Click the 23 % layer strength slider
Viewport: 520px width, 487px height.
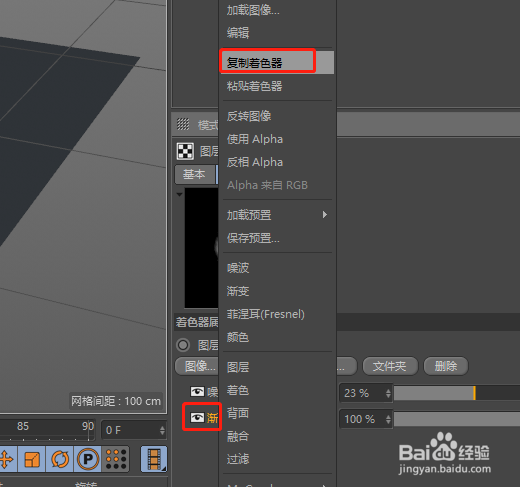457,393
